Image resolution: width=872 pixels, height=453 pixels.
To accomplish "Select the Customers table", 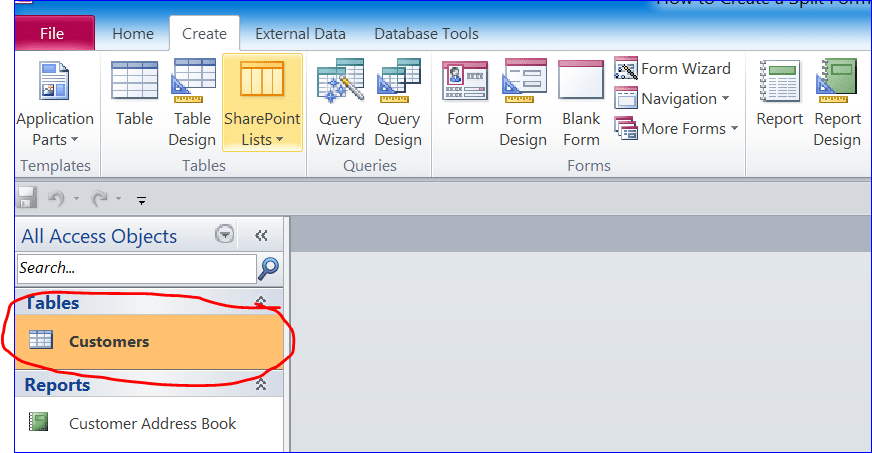I will pos(149,341).
